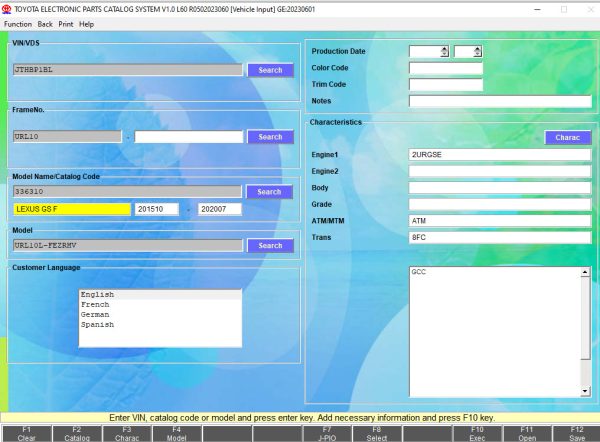
Task: Select Spanish in Customer Language list
Action: pos(160,325)
